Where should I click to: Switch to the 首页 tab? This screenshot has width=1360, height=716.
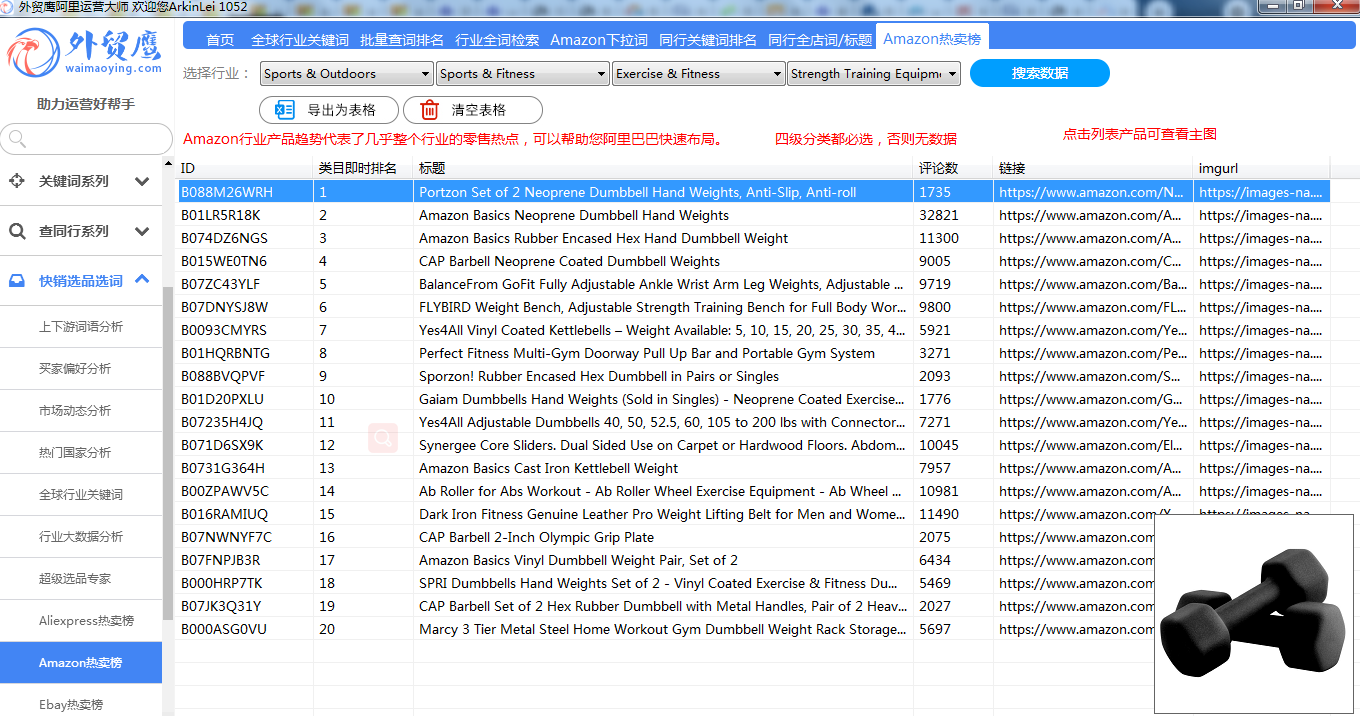coord(220,40)
